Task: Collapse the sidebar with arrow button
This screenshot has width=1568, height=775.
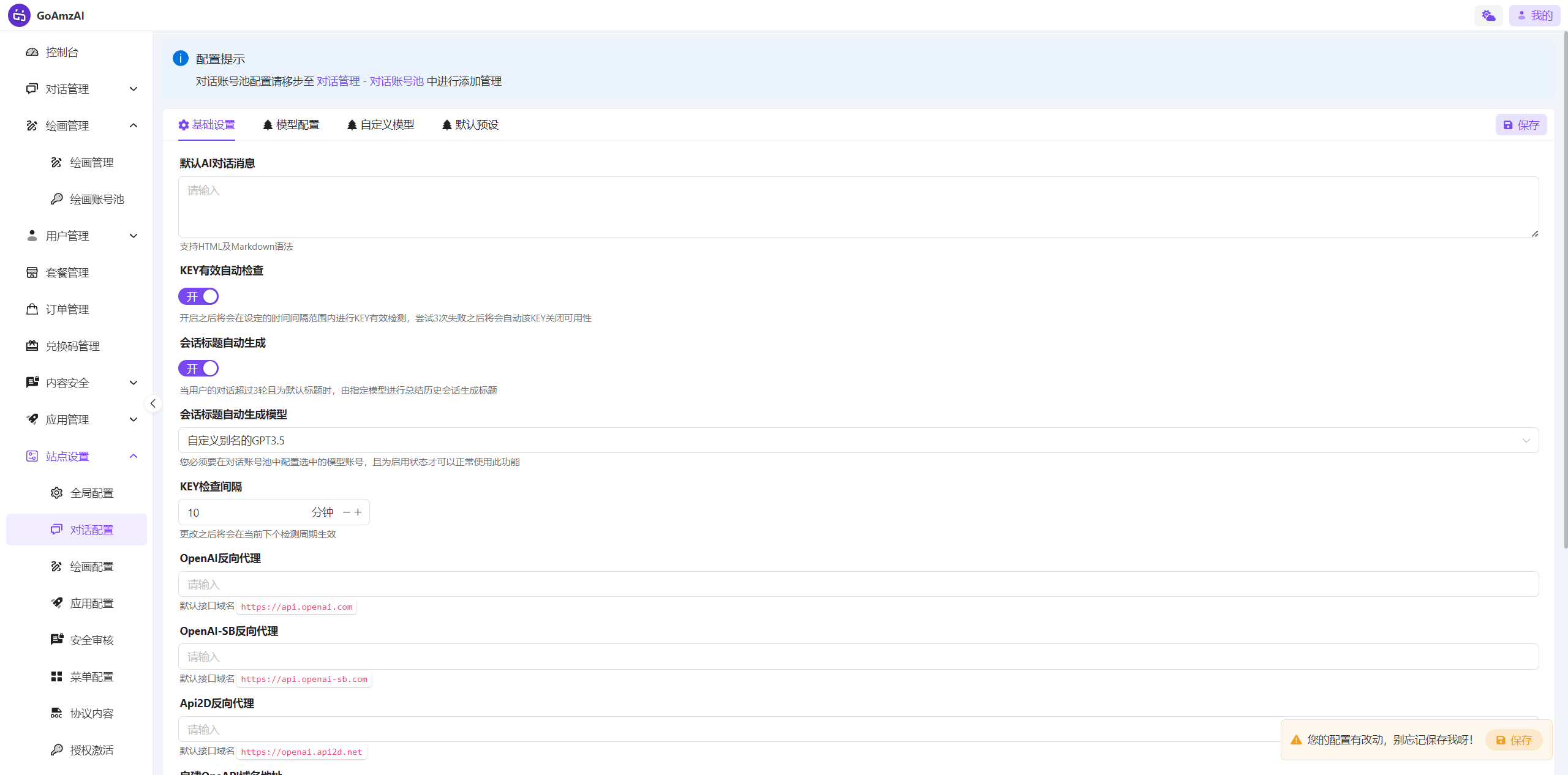Action: (x=153, y=403)
